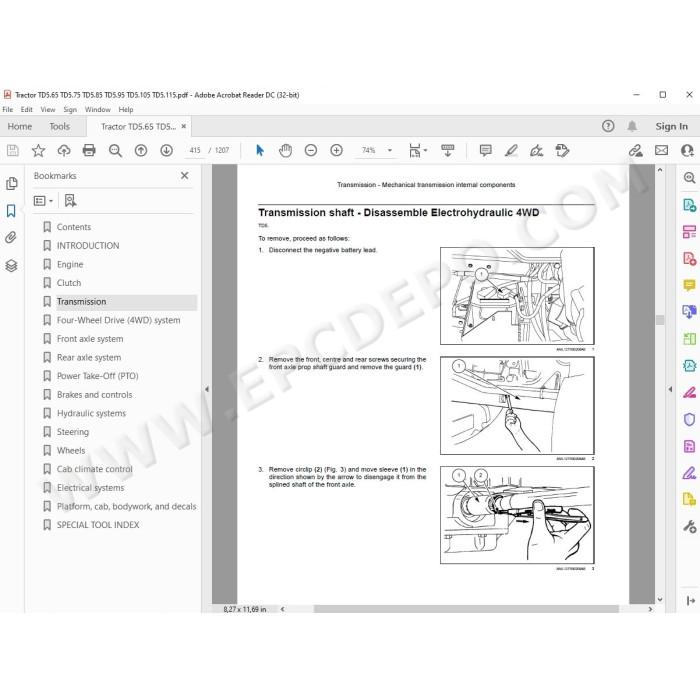Click the page number field showing 415
The image size is (700, 700).
coord(195,150)
